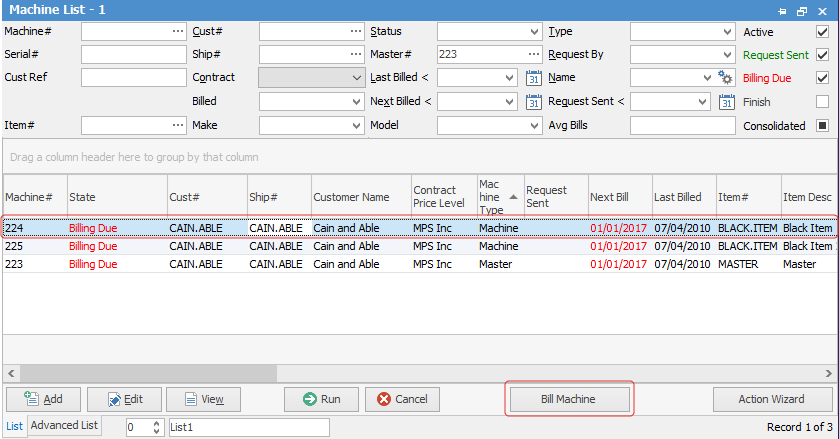Uncheck the Billing Due checkbox
This screenshot has width=839, height=439.
pyautogui.click(x=822, y=78)
